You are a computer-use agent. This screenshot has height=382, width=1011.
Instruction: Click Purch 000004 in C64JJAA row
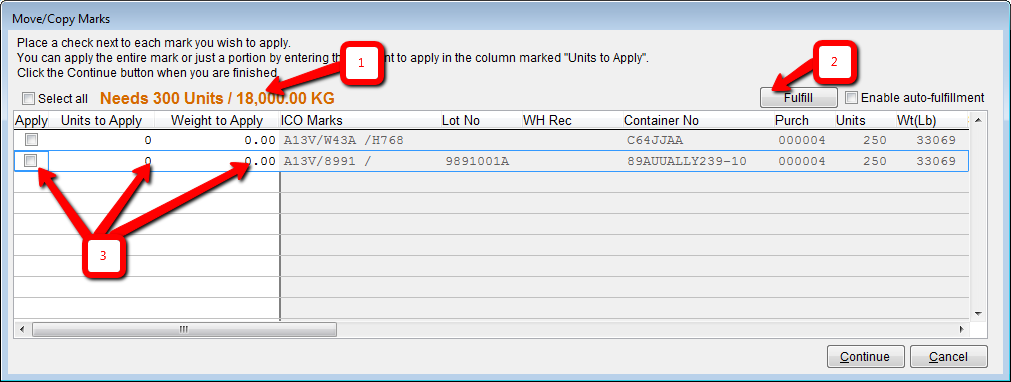801,140
